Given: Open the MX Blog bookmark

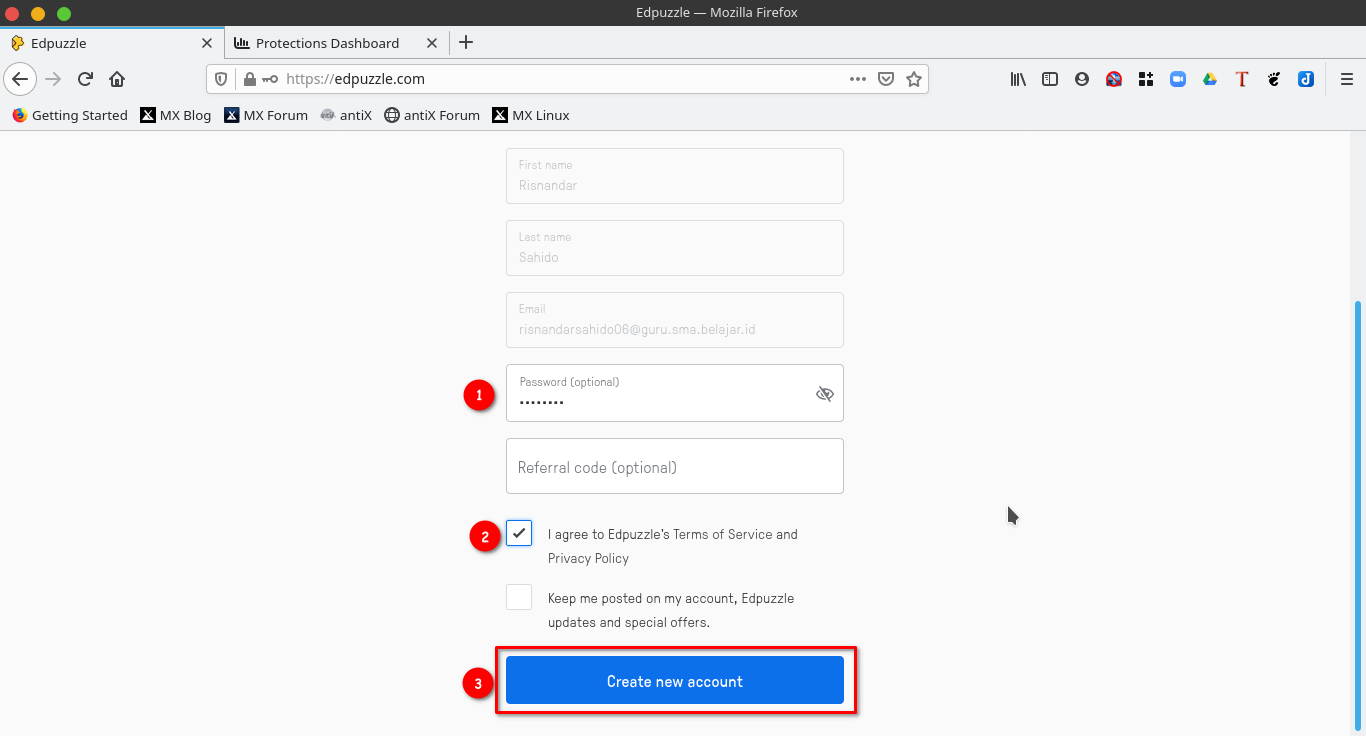Looking at the screenshot, I should click(x=176, y=115).
